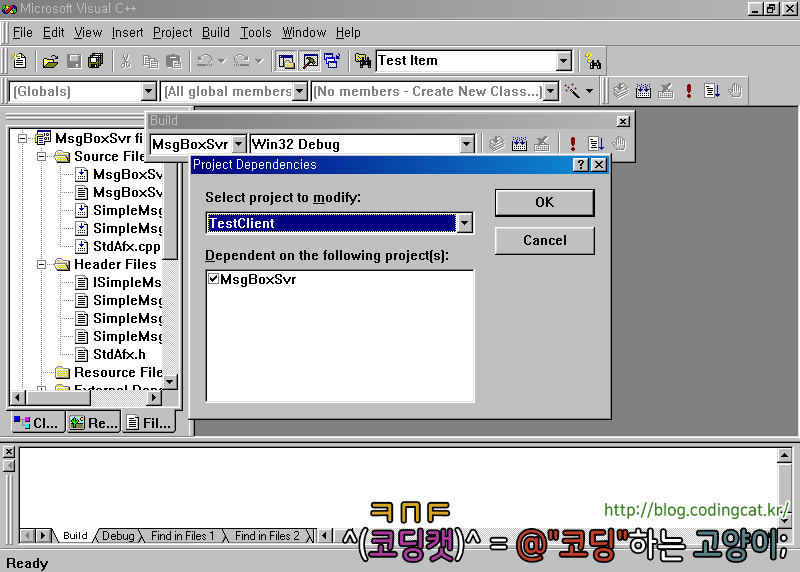
Task: Open the File menu
Action: click(22, 33)
